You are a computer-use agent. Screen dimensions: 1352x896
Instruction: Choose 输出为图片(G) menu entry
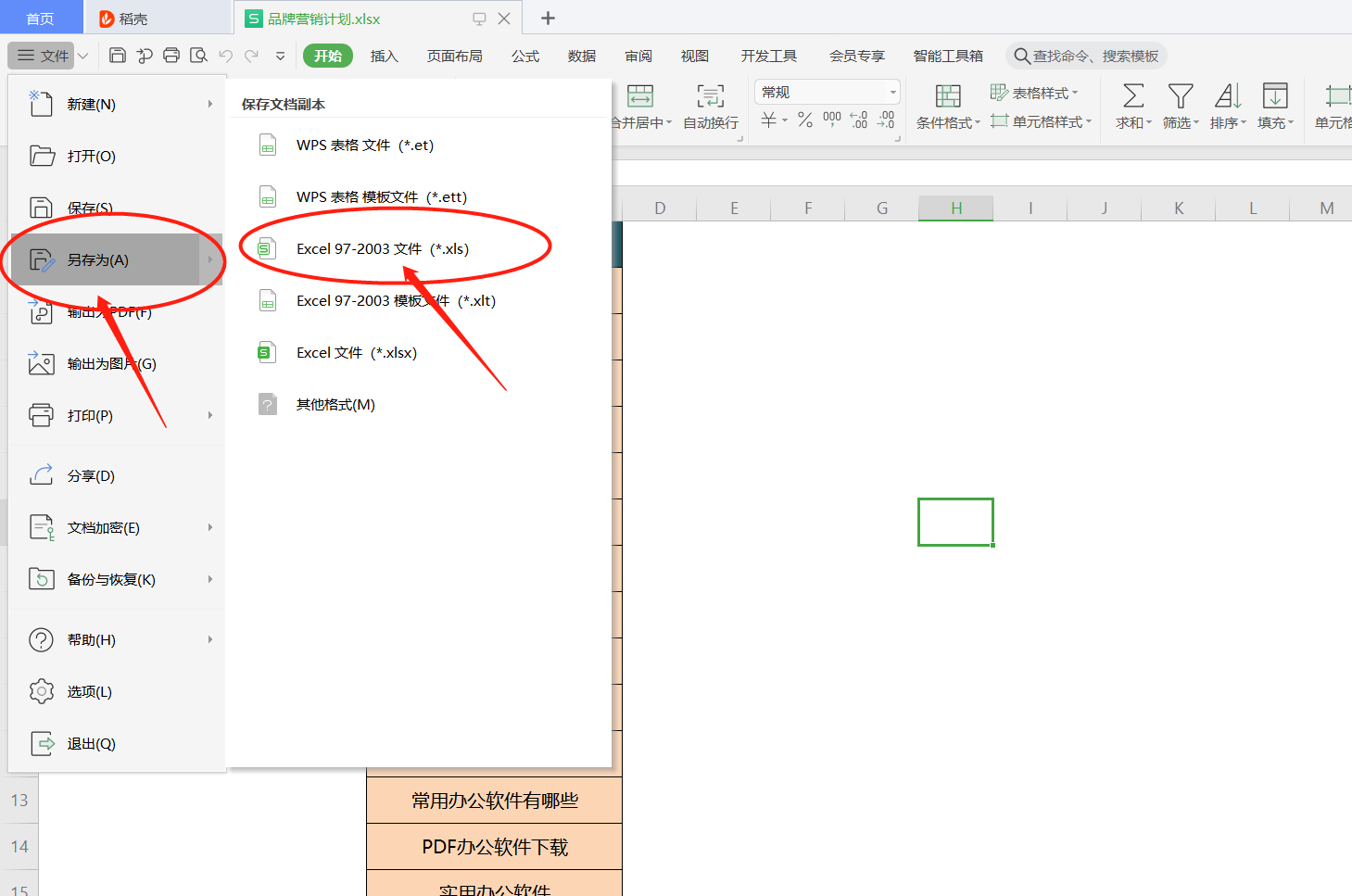[117, 363]
